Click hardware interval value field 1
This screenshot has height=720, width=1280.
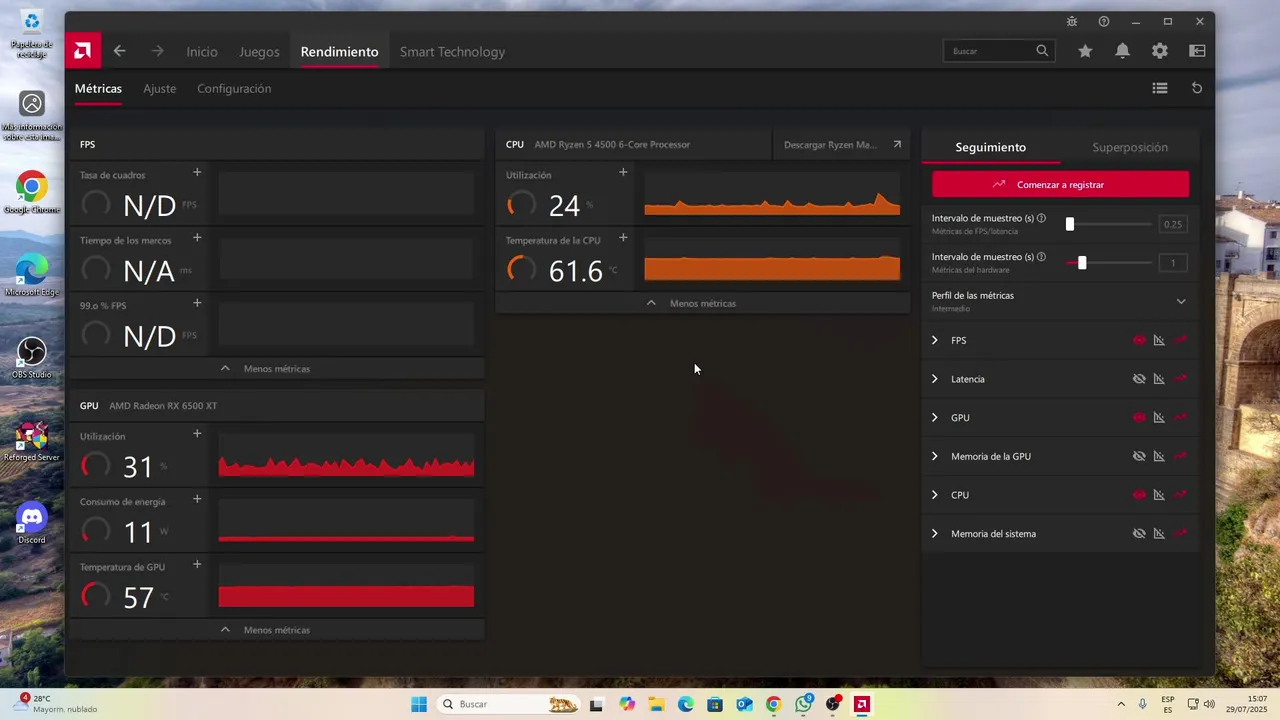pyautogui.click(x=1173, y=263)
